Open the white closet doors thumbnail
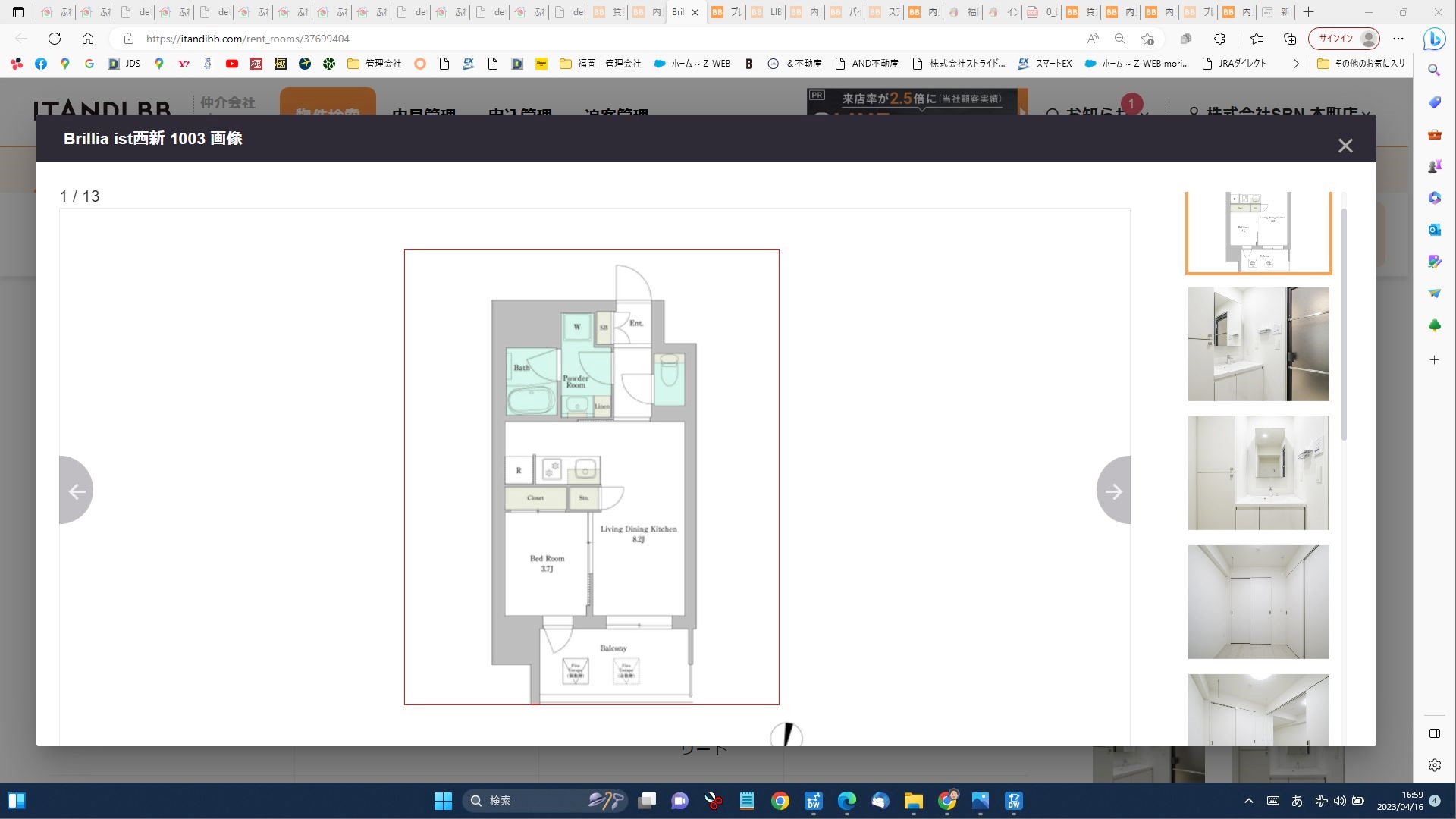 coord(1258,602)
